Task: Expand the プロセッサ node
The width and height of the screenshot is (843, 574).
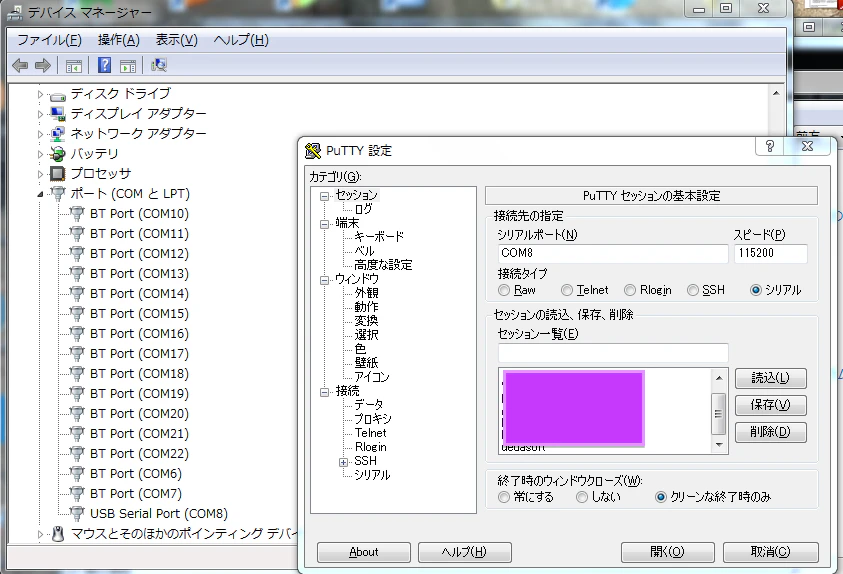Action: pyautogui.click(x=40, y=174)
